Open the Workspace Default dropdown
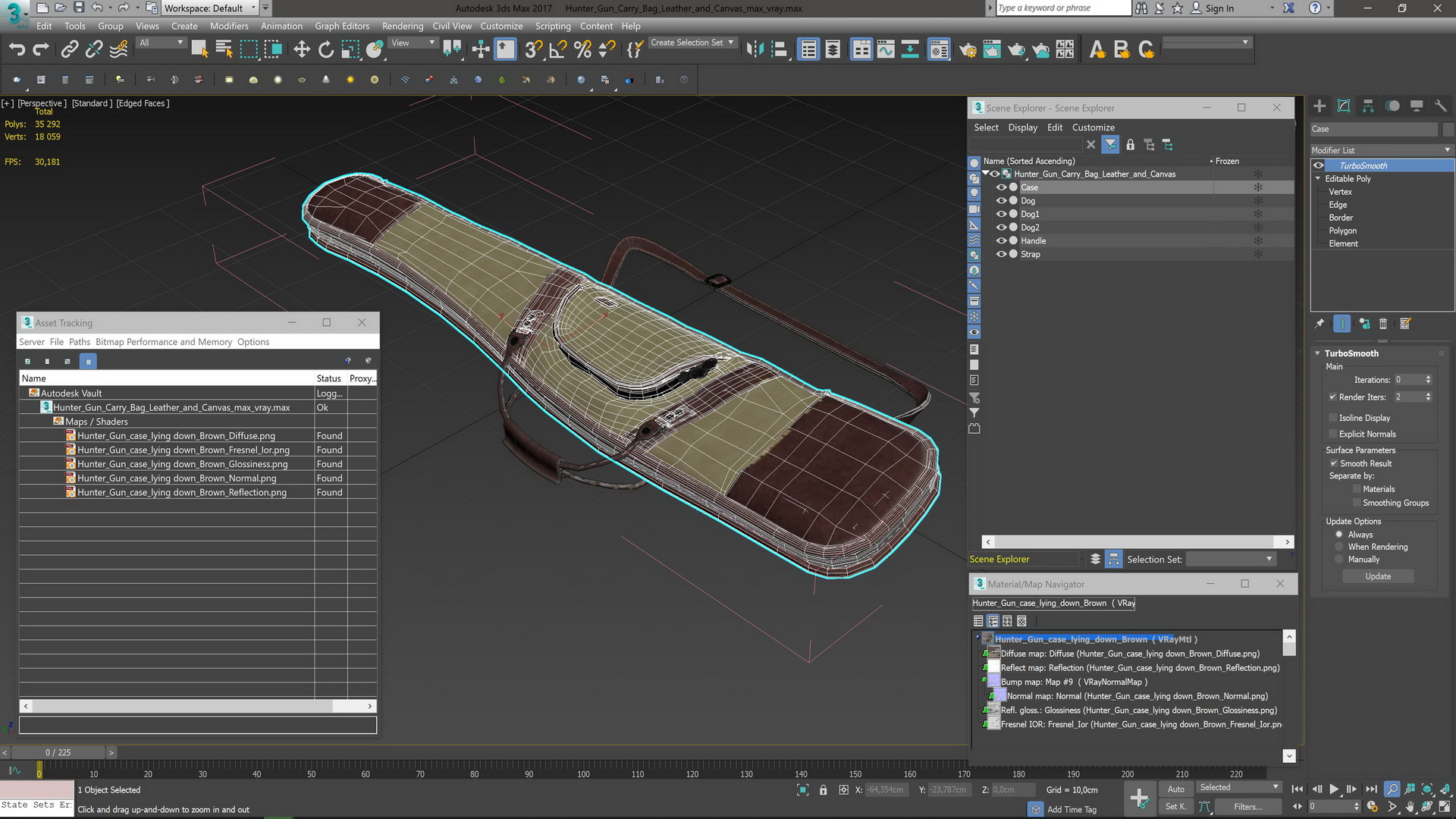 [x=211, y=8]
